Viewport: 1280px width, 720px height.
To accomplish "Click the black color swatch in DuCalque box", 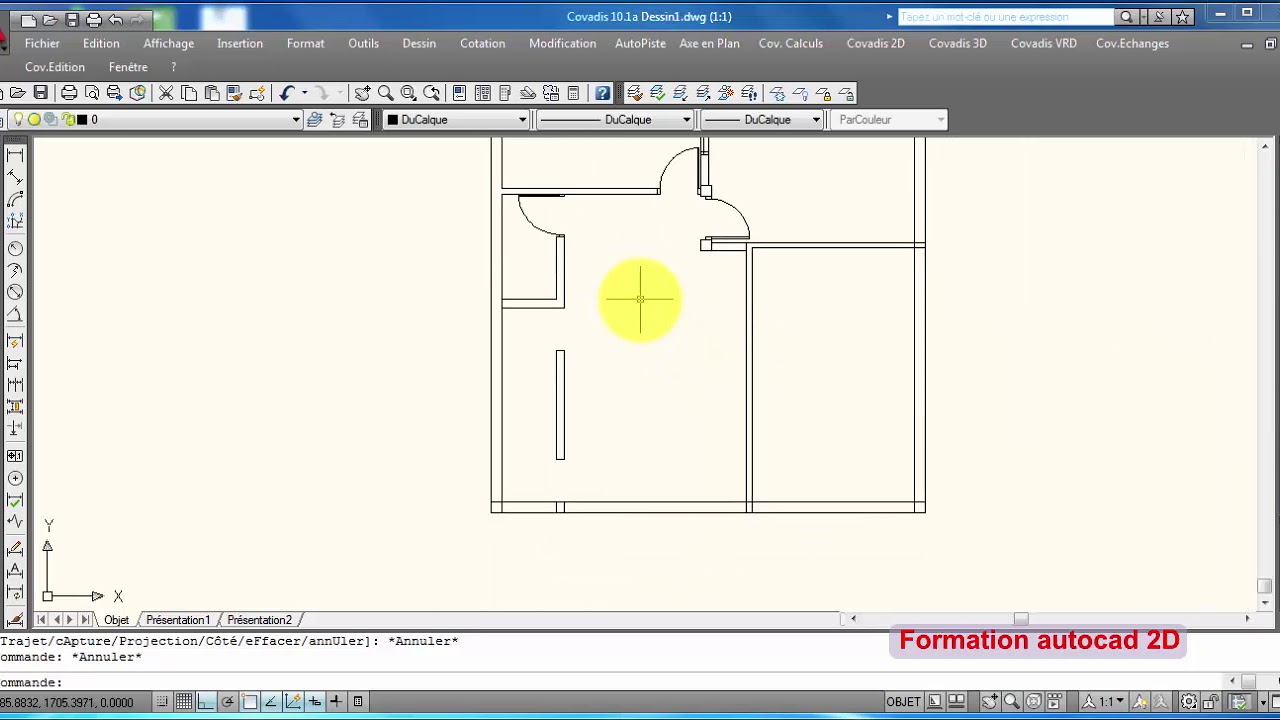I will pos(393,119).
